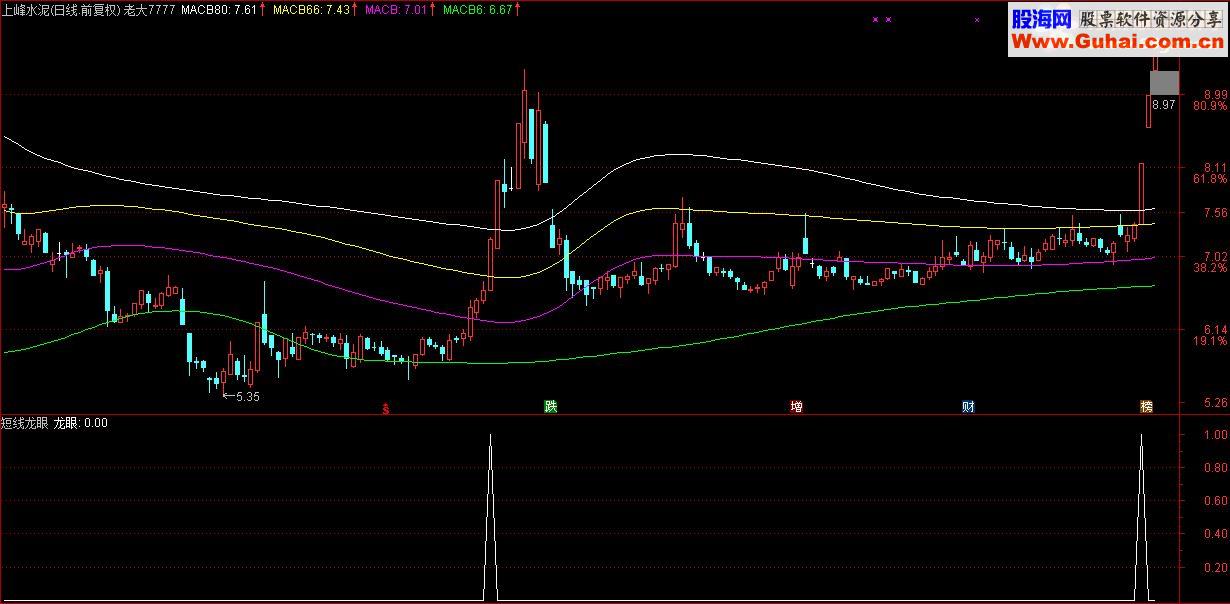The image size is (1230, 604).
Task: Select the MACB80: 7.61 indicator value
Action: pos(219,9)
